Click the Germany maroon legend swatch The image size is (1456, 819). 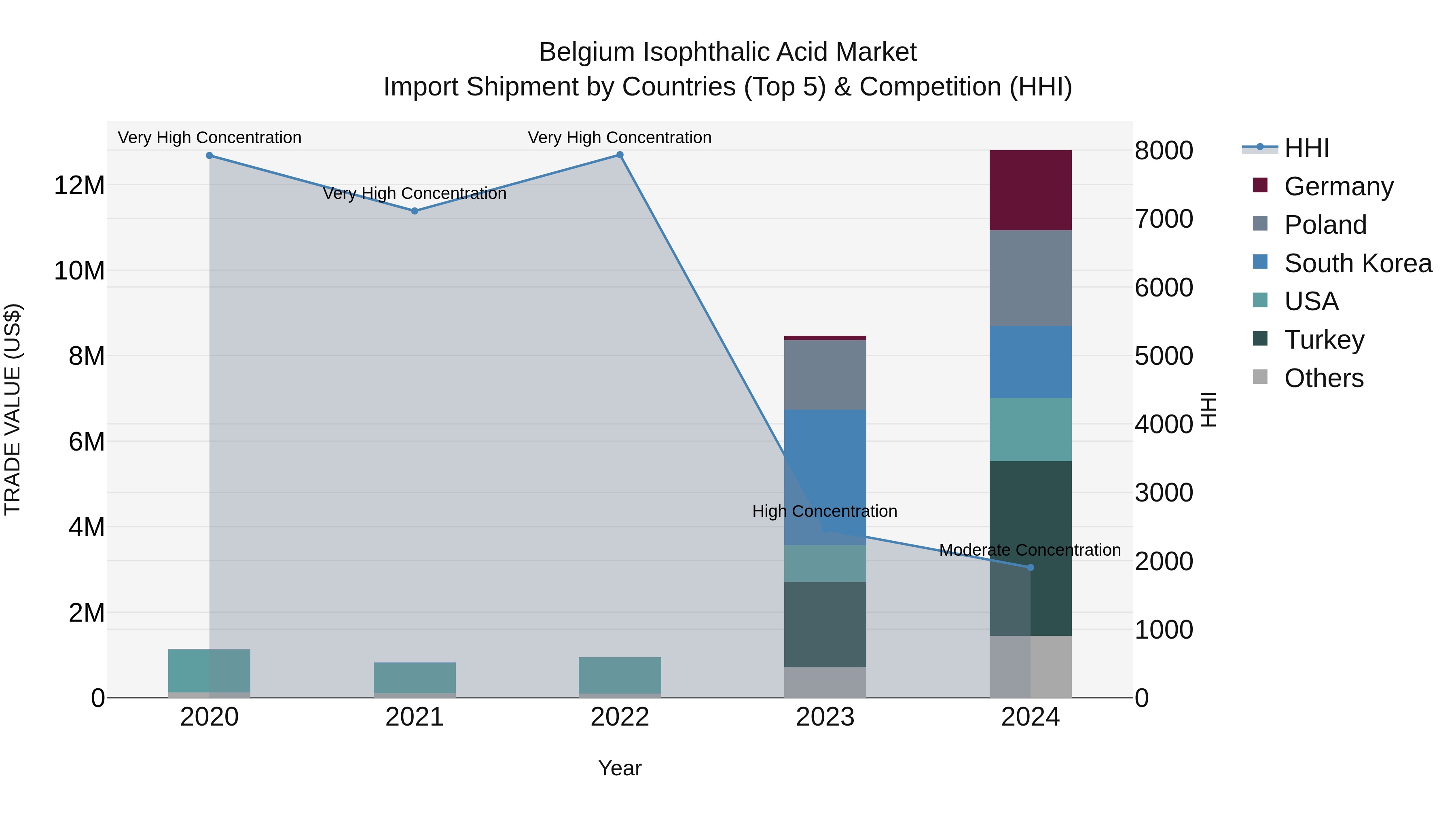[x=1260, y=185]
